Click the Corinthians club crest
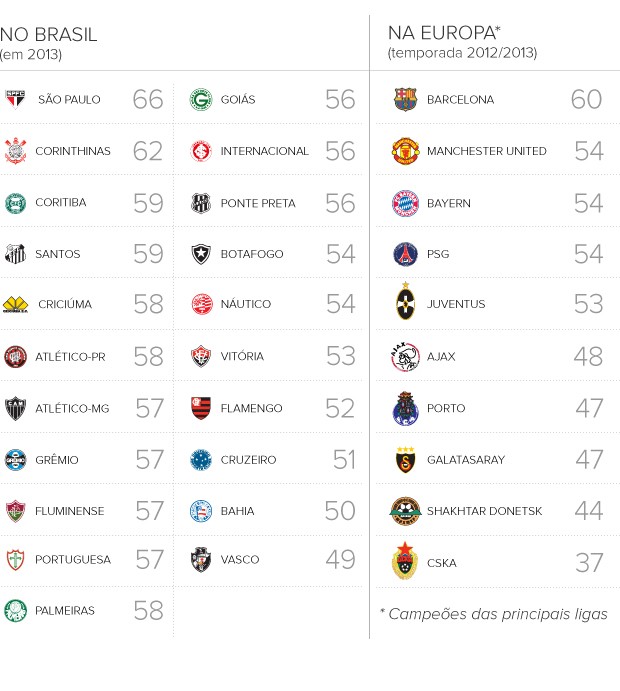Viewport: 620px width, 691px height. (x=15, y=151)
